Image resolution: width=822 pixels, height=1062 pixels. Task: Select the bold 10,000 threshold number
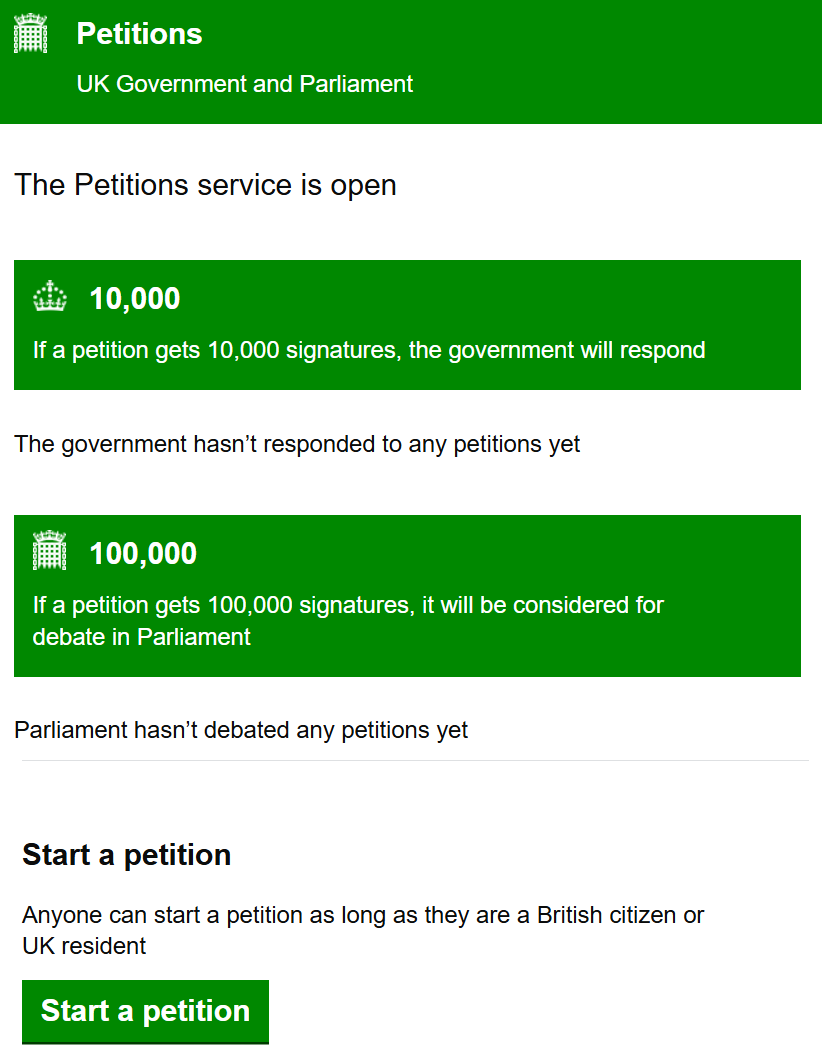(x=135, y=299)
